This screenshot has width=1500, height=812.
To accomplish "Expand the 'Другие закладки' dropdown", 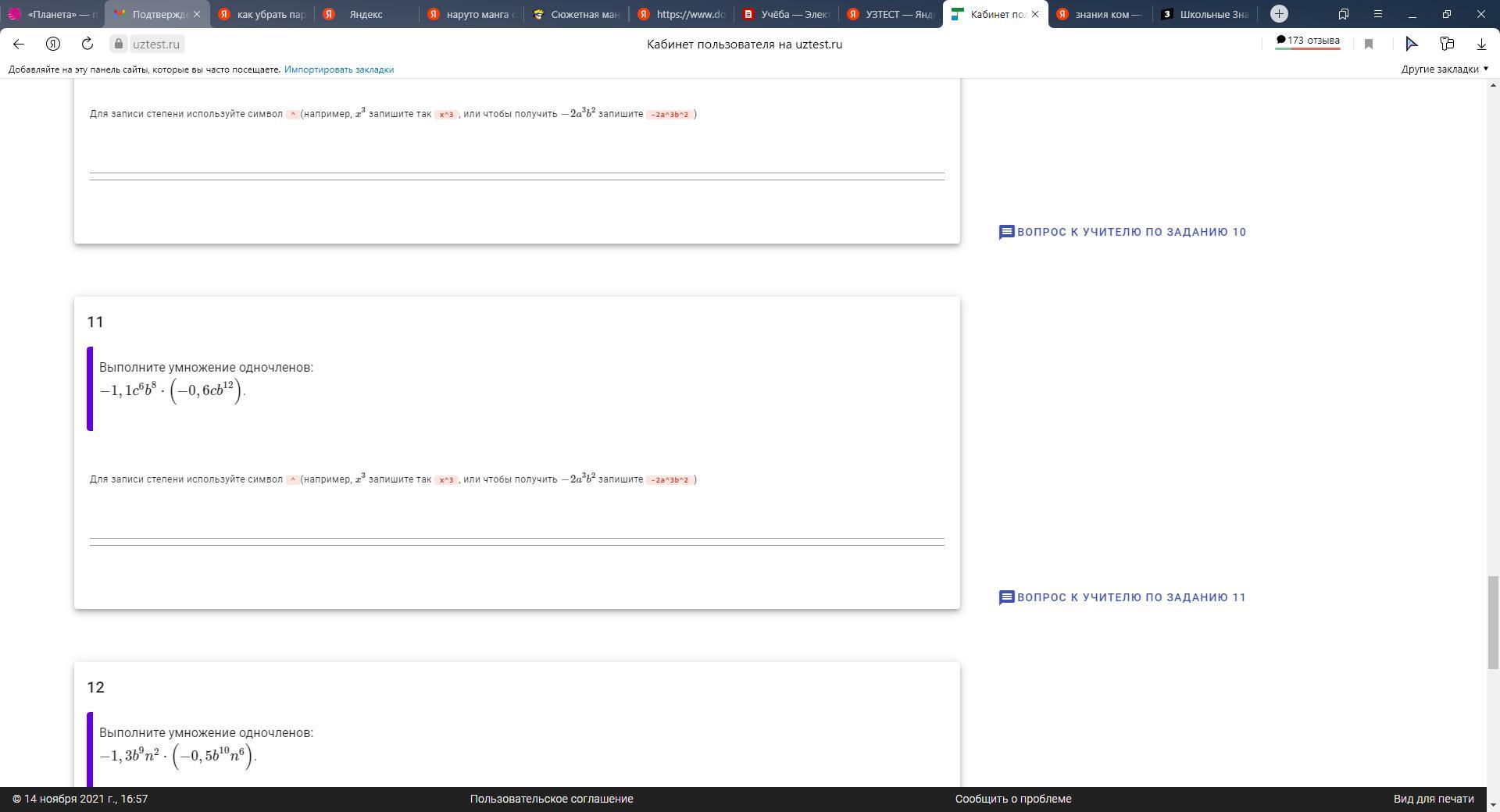I will [x=1445, y=69].
